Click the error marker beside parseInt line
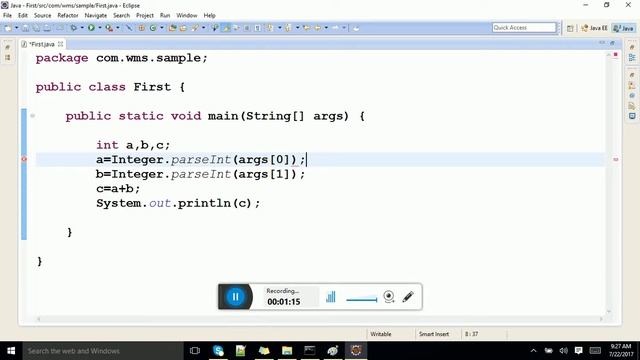Image resolution: width=640 pixels, height=360 pixels. tap(24, 159)
